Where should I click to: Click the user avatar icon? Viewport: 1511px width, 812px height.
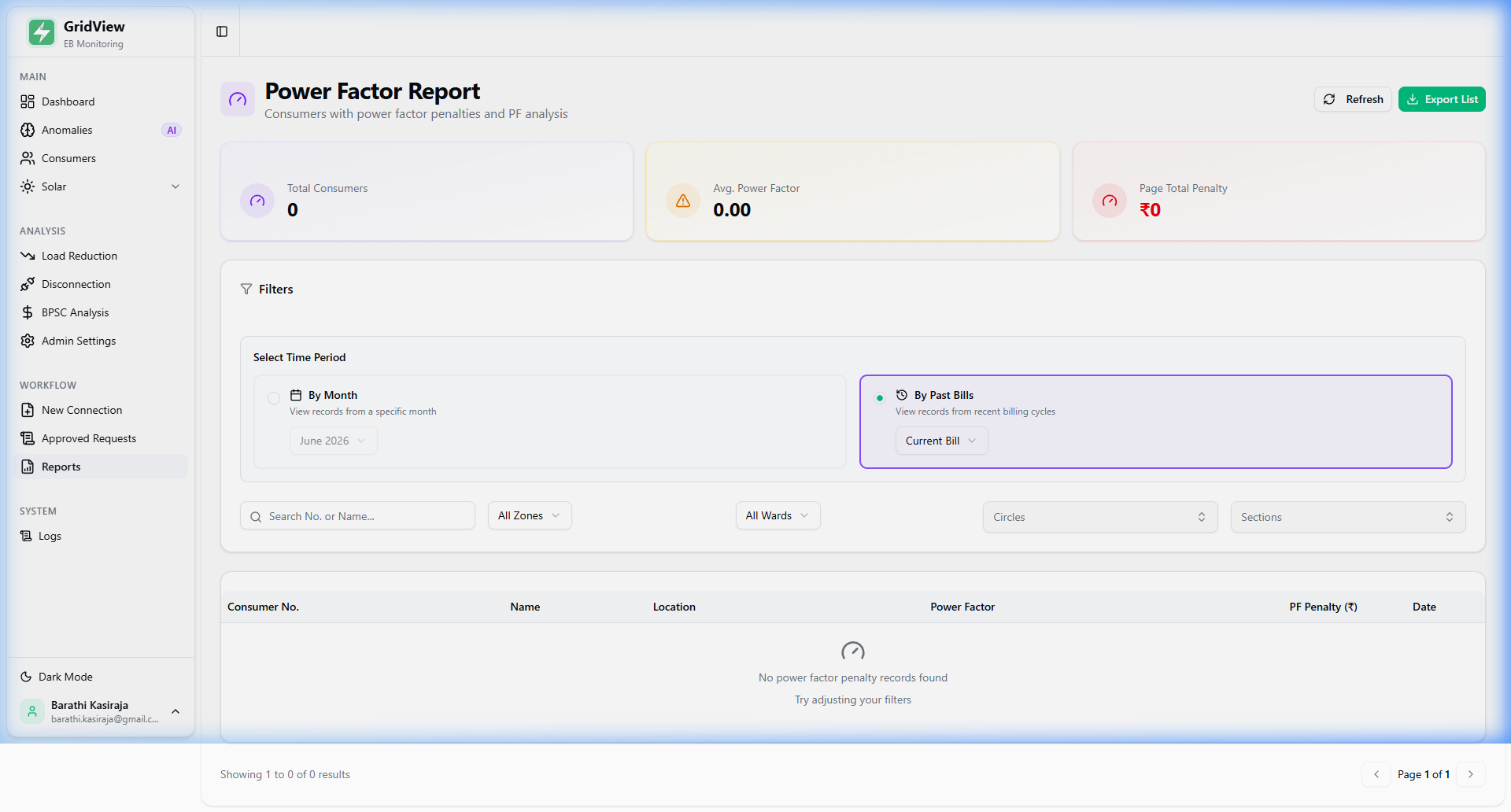tap(32, 711)
